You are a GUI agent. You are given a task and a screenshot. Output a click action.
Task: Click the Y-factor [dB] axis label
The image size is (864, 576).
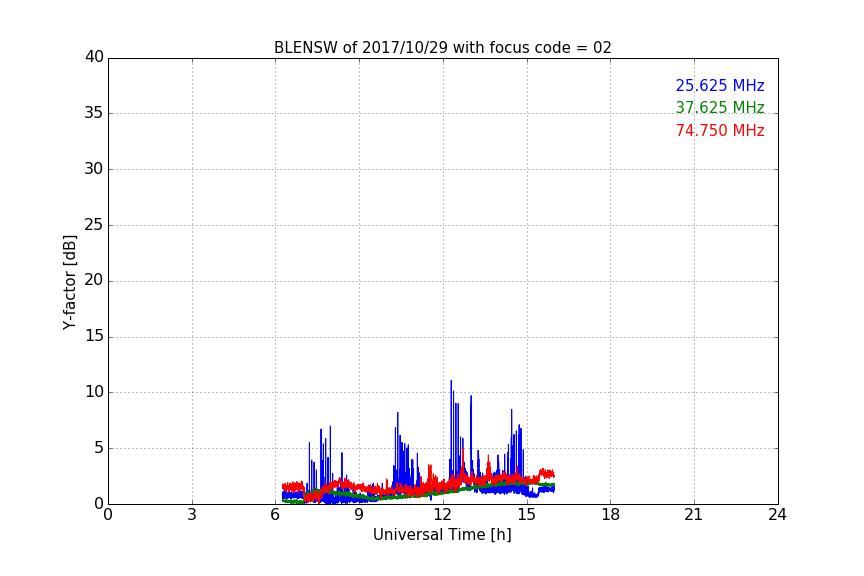(69, 282)
